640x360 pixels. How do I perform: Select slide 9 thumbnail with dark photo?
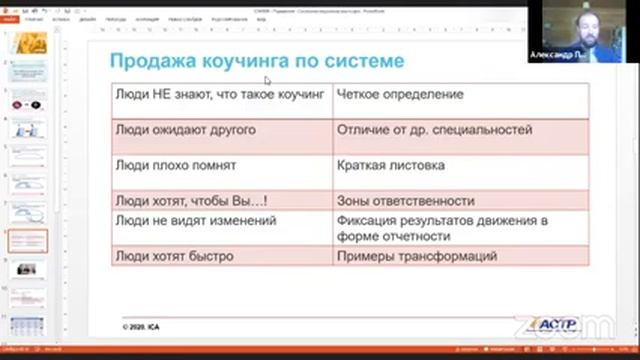pos(28,269)
